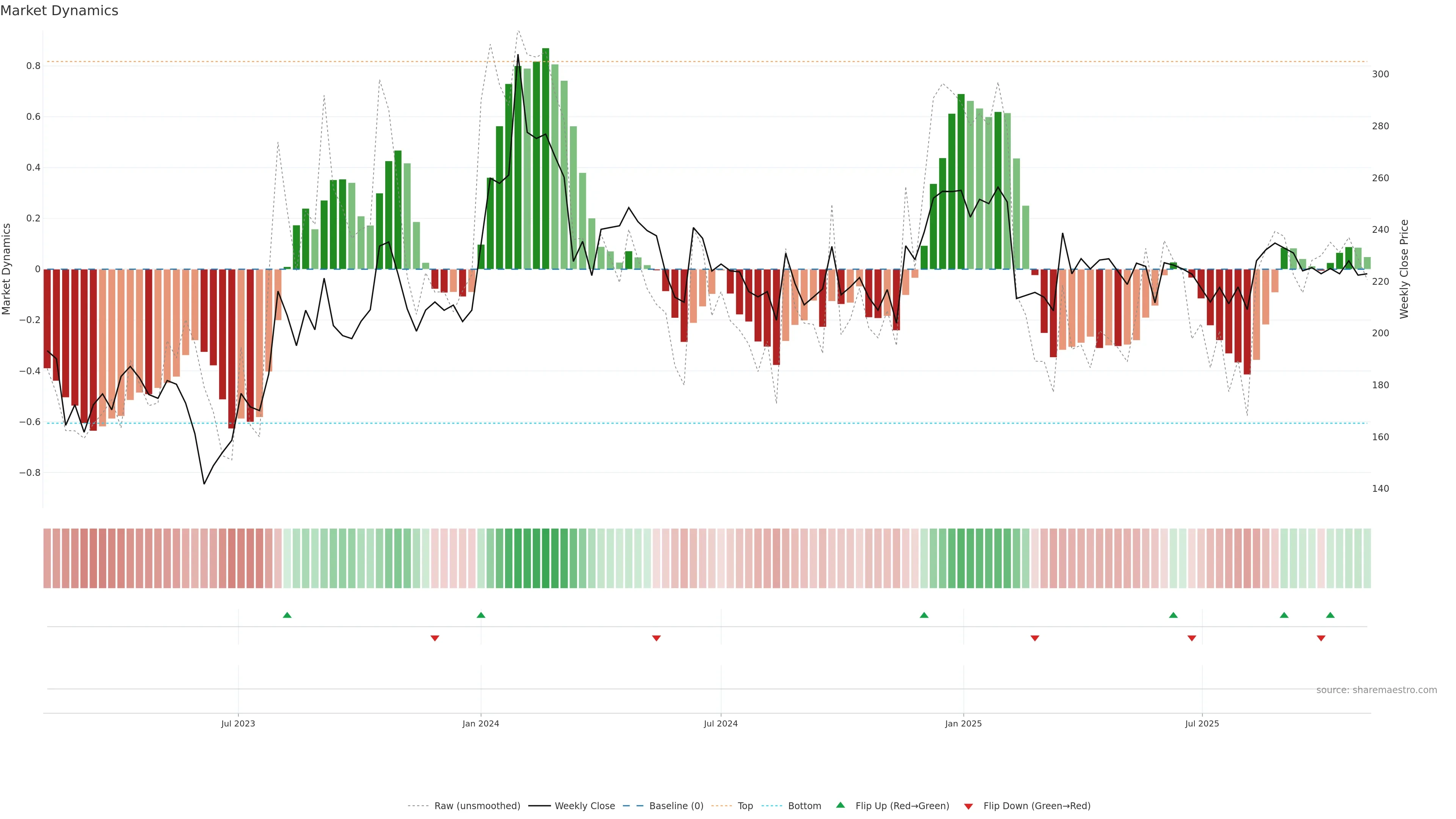Click the rightmost green Flip Up triangle marker
Image resolution: width=1456 pixels, height=819 pixels.
(1330, 615)
